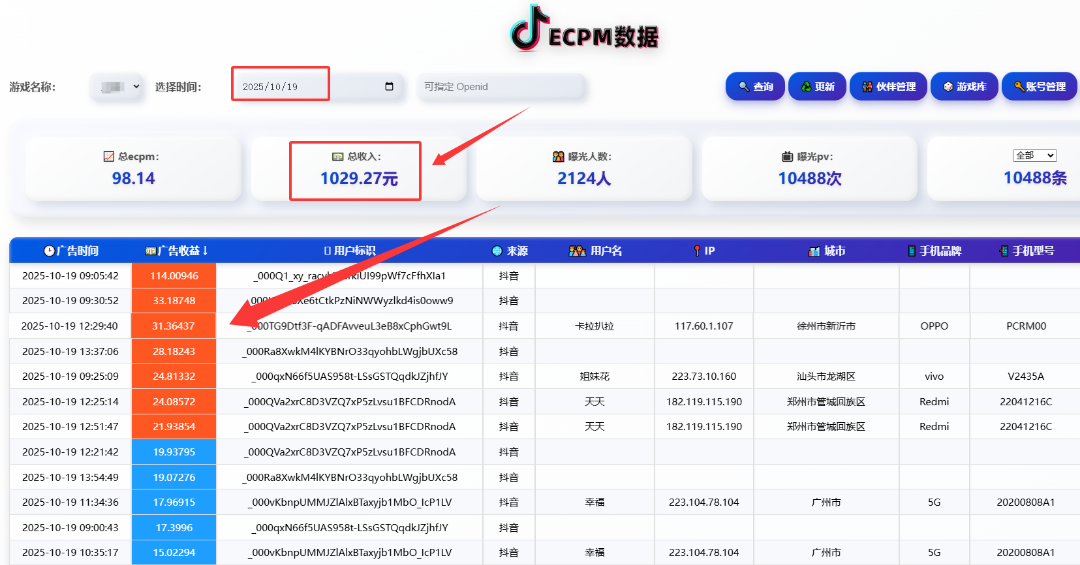Click the phone icon beside 手机品牌 header
Image resolution: width=1080 pixels, height=565 pixels.
coord(911,251)
